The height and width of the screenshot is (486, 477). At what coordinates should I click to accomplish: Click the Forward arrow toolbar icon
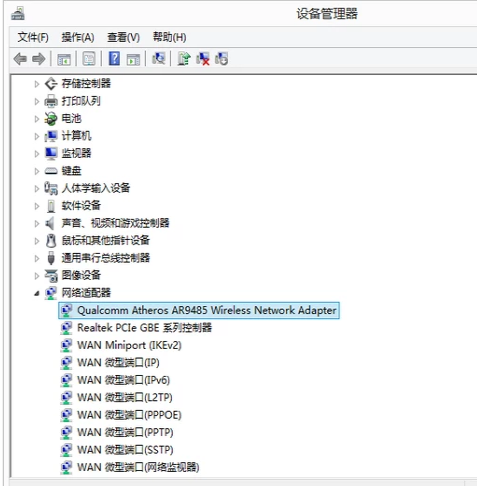[x=39, y=59]
